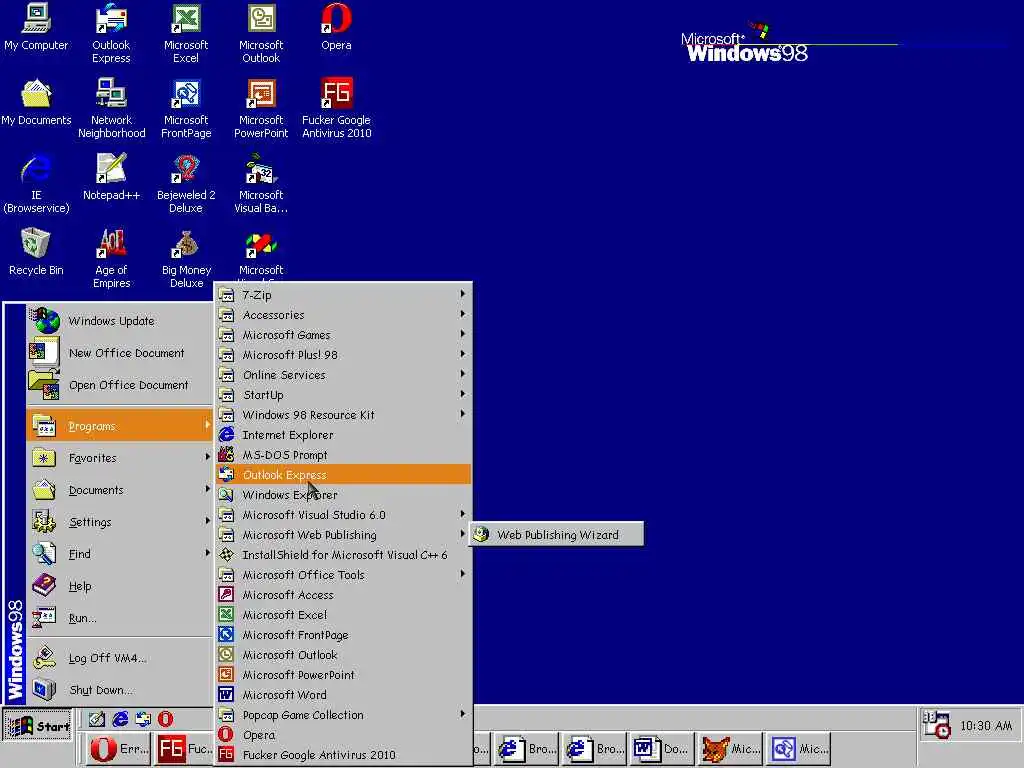Screen dimensions: 1024x768
Task: Click the Start button
Action: tap(38, 726)
